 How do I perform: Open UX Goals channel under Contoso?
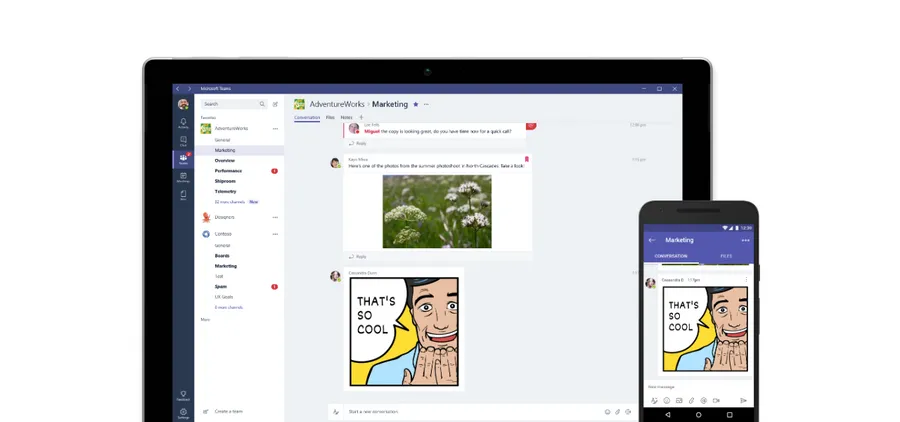(224, 297)
